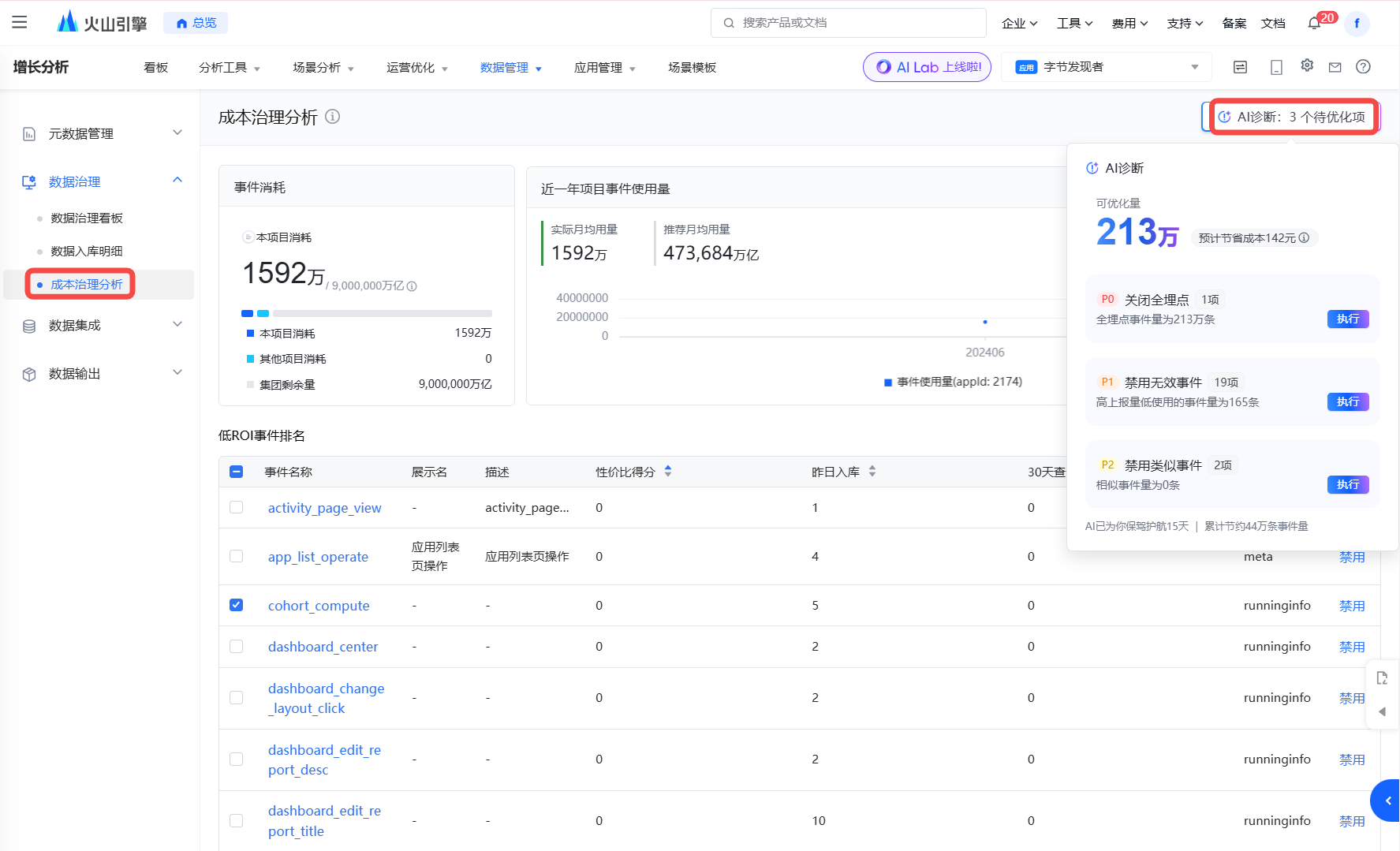
Task: Click the 事件消耗 usage progress bar
Action: (367, 314)
